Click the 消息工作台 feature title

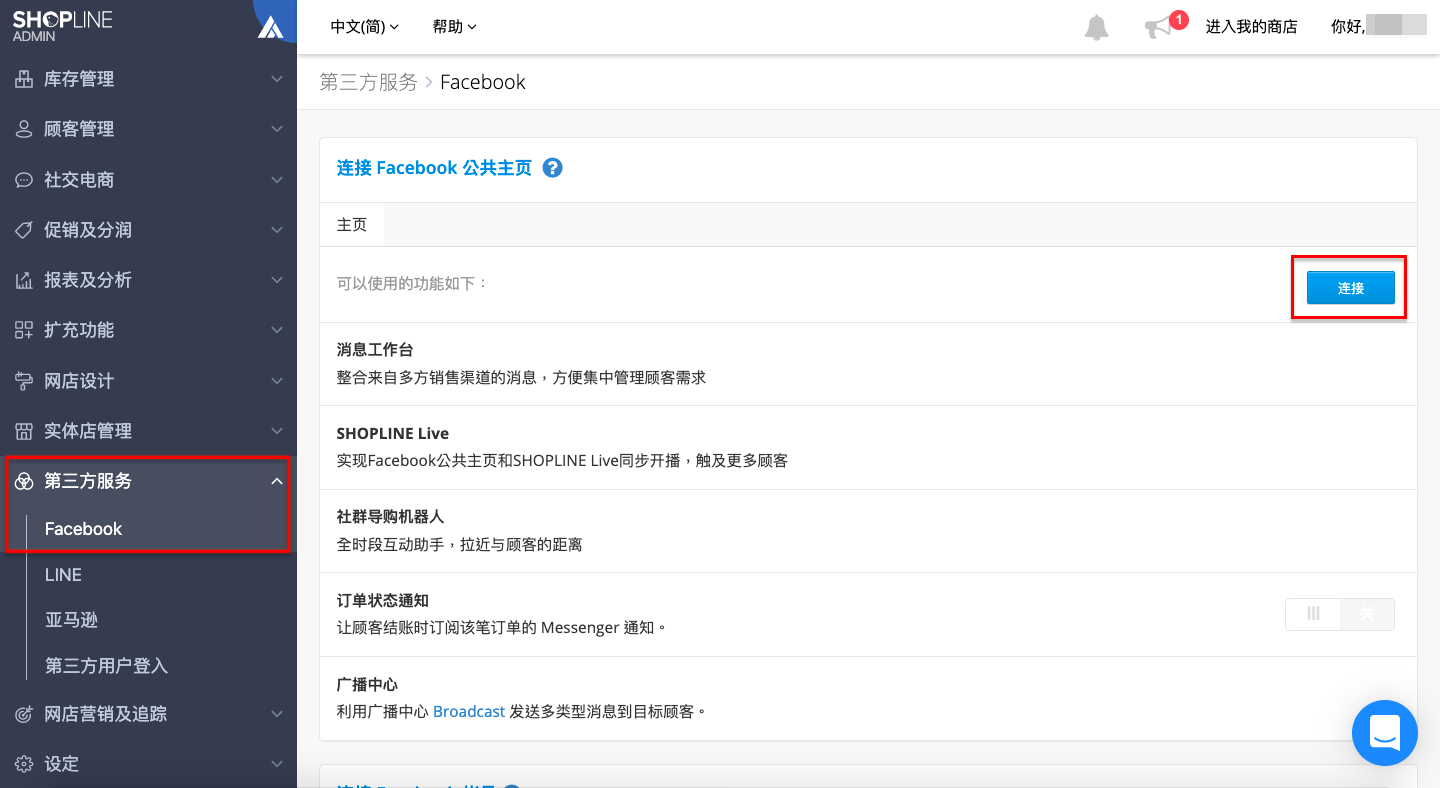point(375,350)
